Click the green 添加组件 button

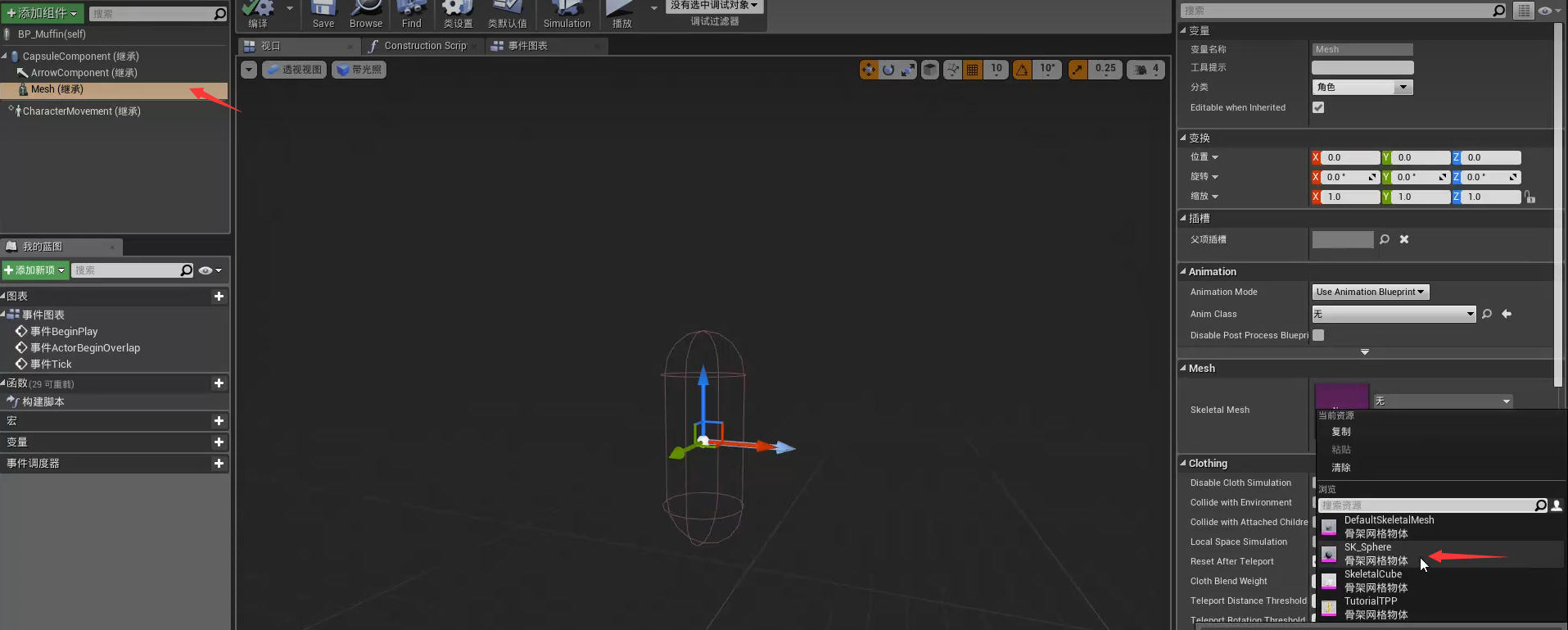[42, 13]
